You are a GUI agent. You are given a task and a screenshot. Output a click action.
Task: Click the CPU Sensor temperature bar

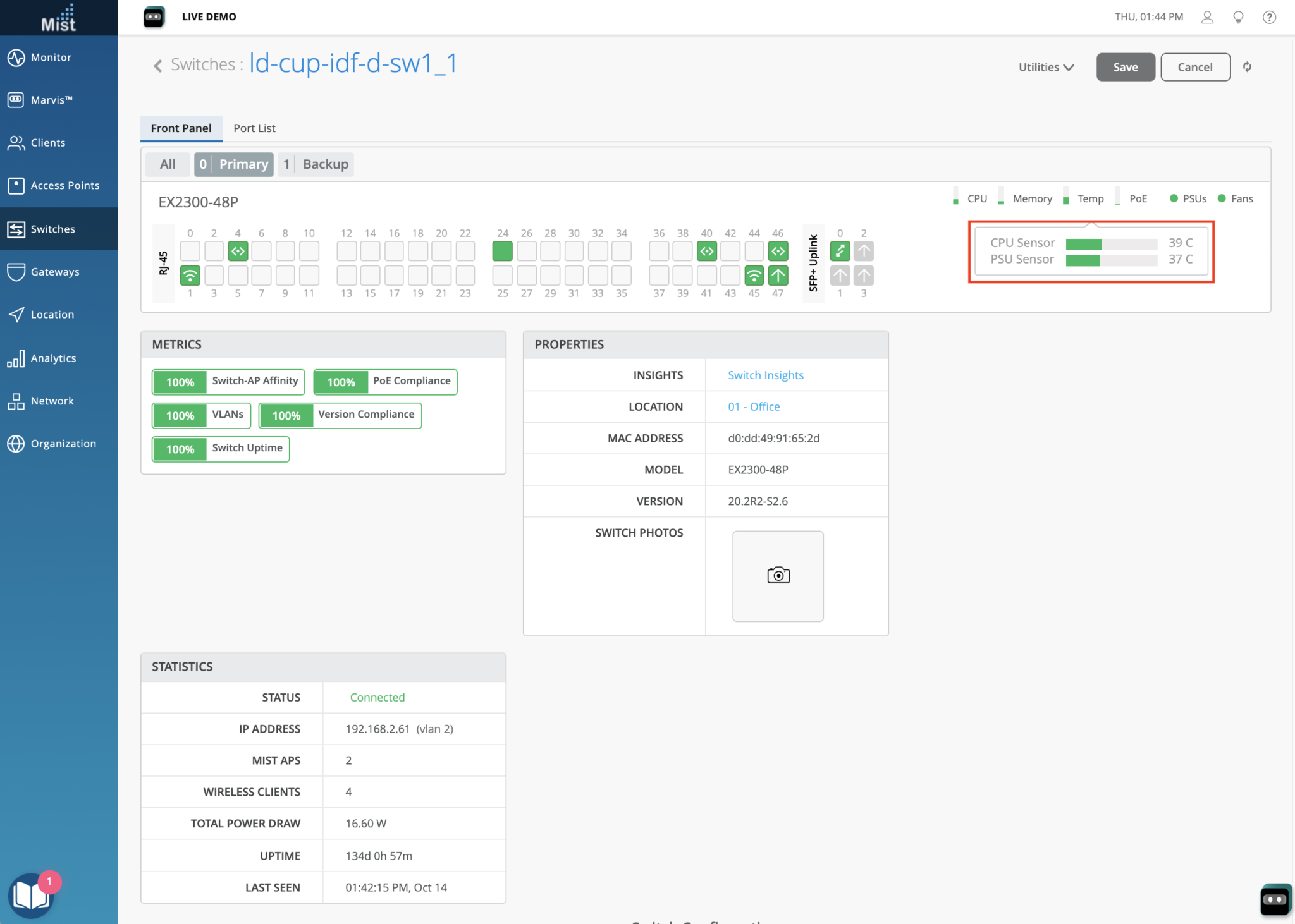pos(1111,243)
